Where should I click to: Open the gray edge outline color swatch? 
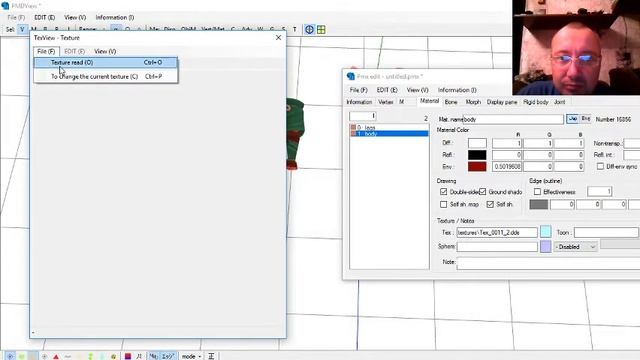point(538,204)
